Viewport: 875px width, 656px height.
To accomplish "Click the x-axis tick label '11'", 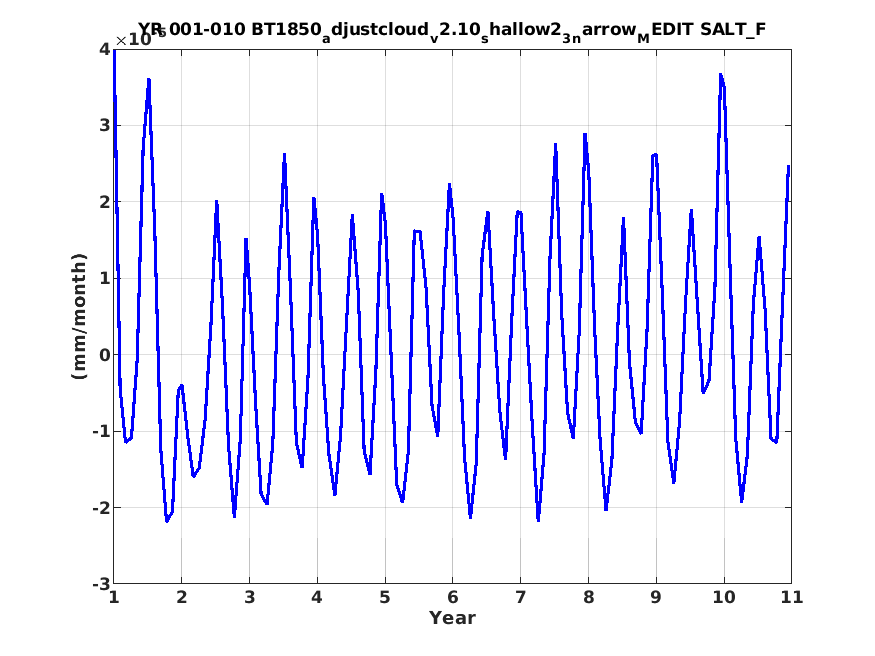I will coord(791,597).
